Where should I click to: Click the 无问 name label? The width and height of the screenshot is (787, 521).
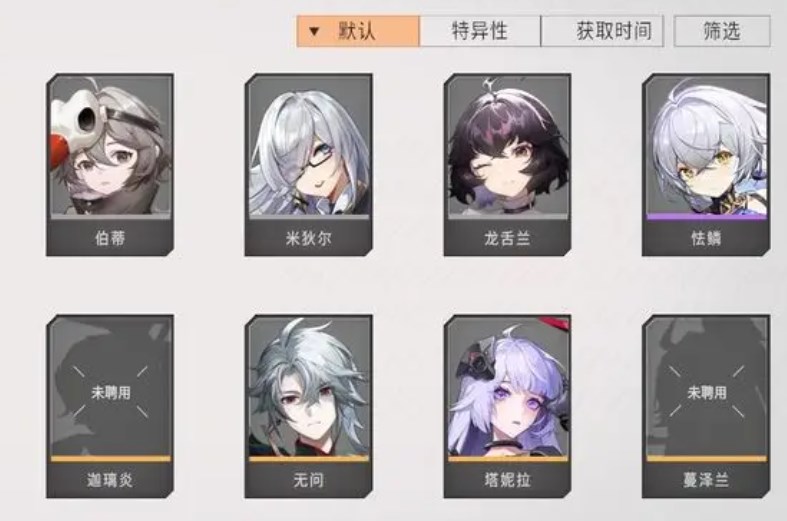pyautogui.click(x=308, y=480)
